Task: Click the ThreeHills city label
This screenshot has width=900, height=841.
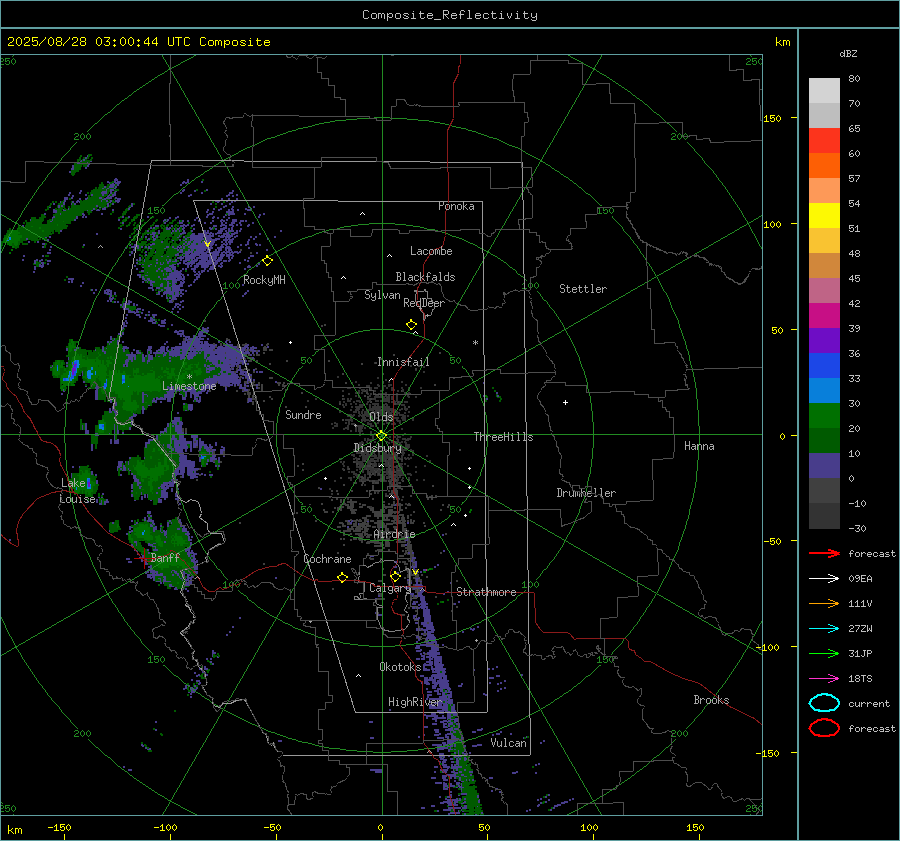Action: [x=503, y=437]
